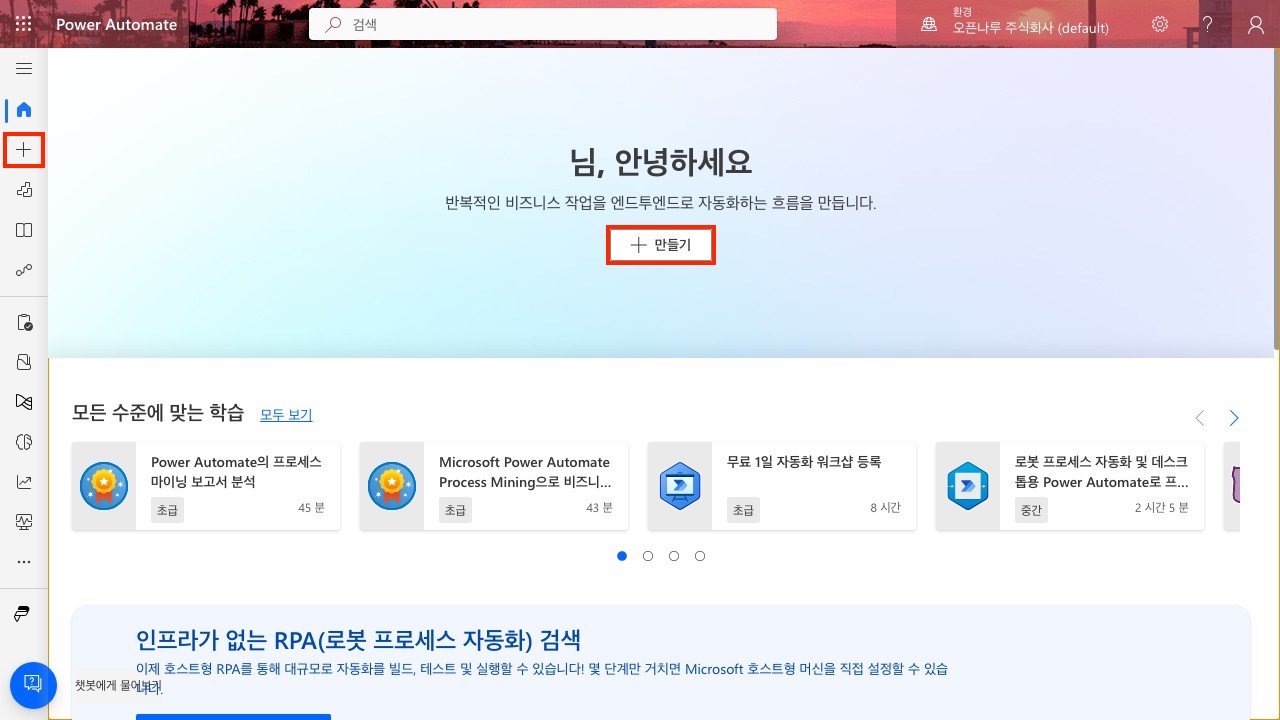Click the chatbot help bubble button
1280x720 pixels.
point(32,684)
